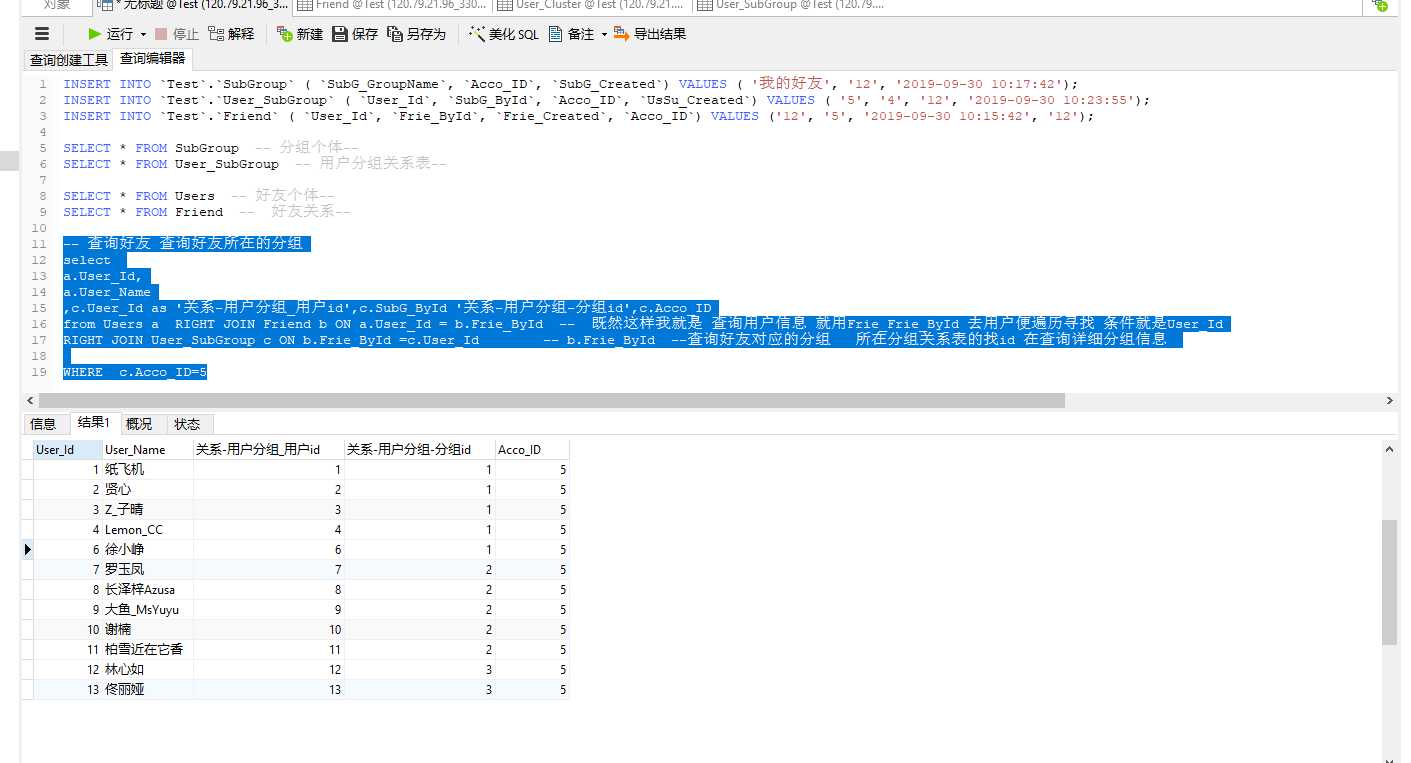Viewport: 1411px width, 763px height.
Task: Open the 结果1 result tab
Action: (x=94, y=423)
